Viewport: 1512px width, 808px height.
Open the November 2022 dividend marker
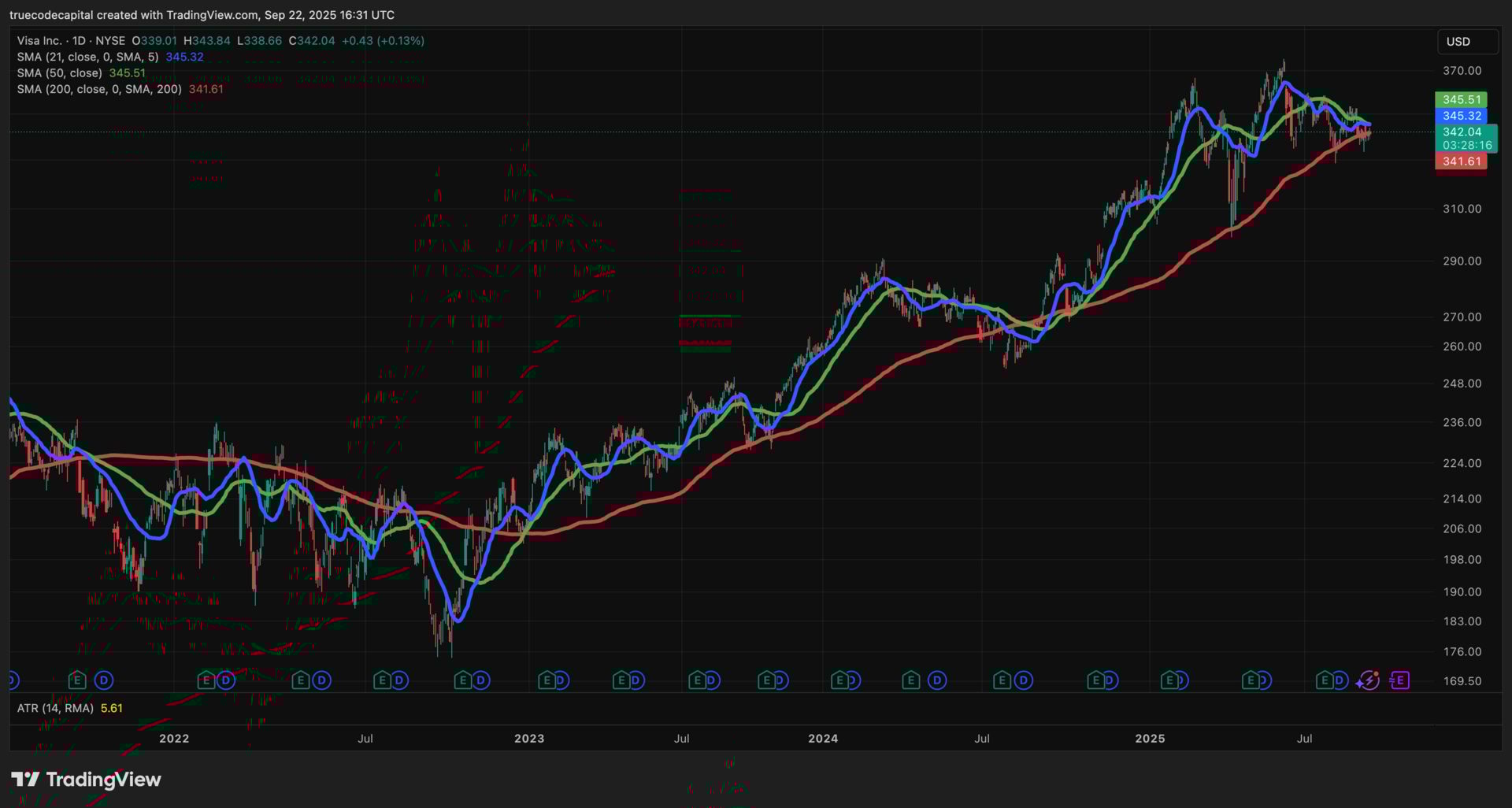click(480, 680)
